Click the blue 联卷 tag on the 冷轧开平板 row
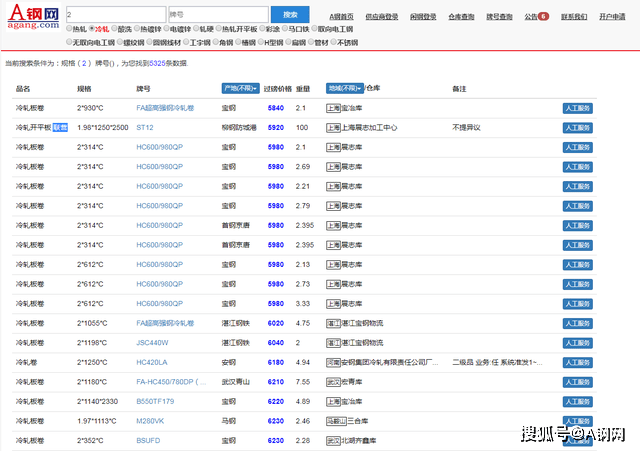Image resolution: width=640 pixels, height=451 pixels. point(60,127)
